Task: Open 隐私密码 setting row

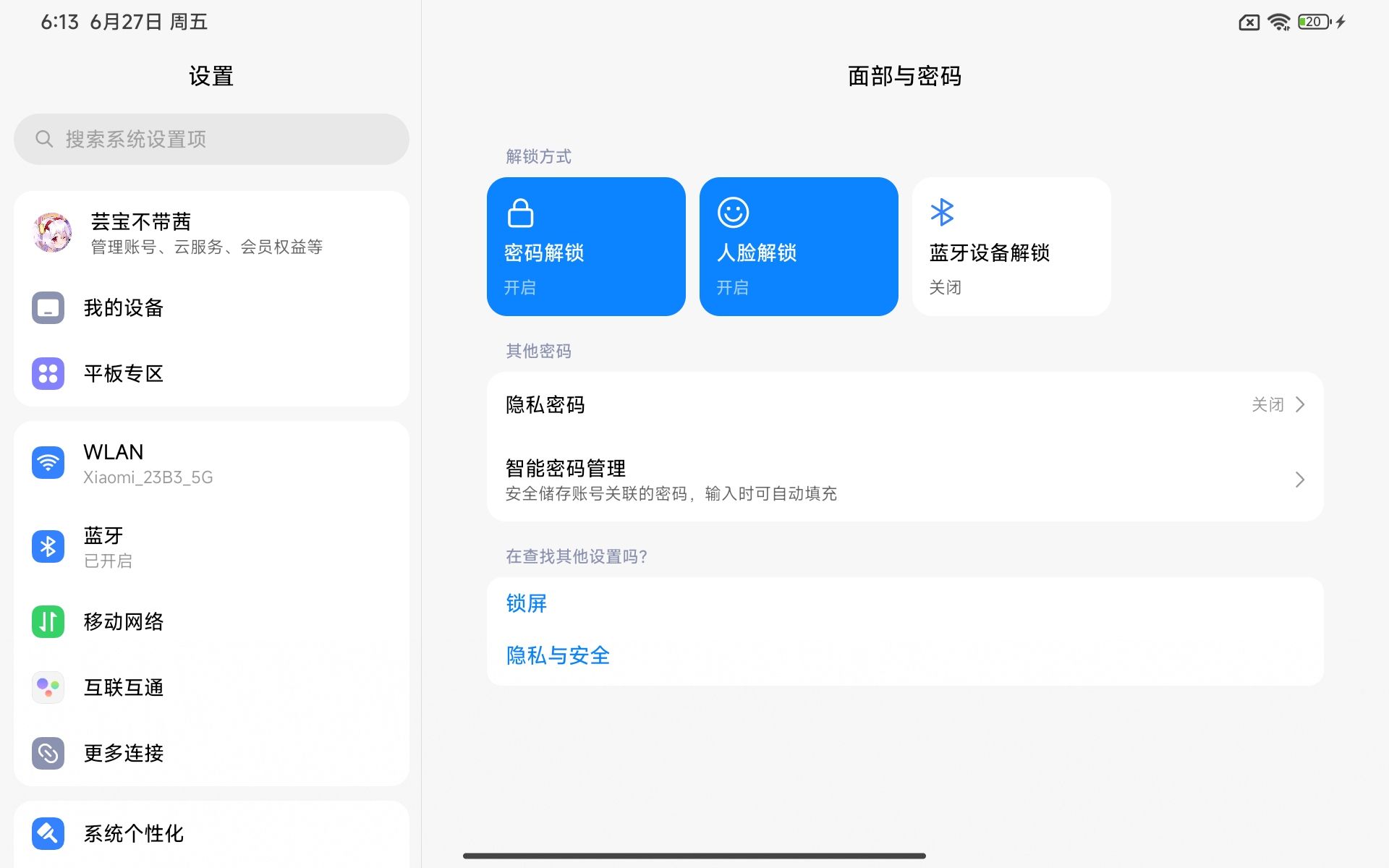Action: (x=905, y=404)
